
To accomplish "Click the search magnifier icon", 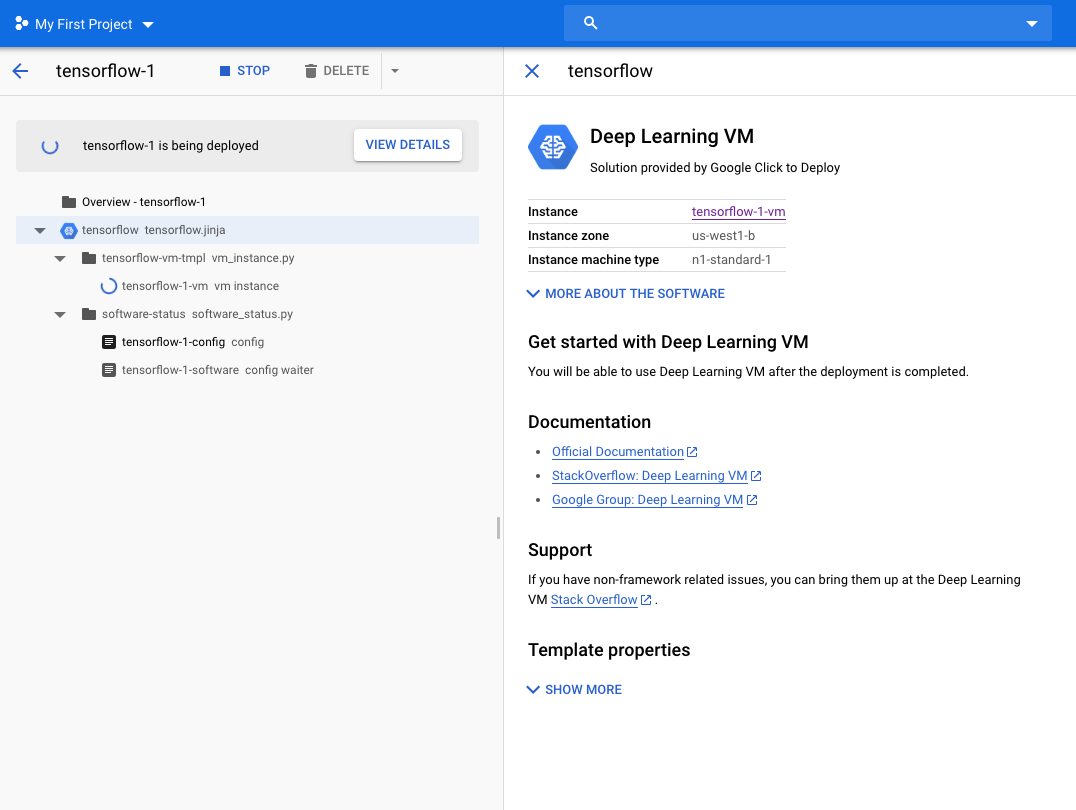I will point(590,23).
